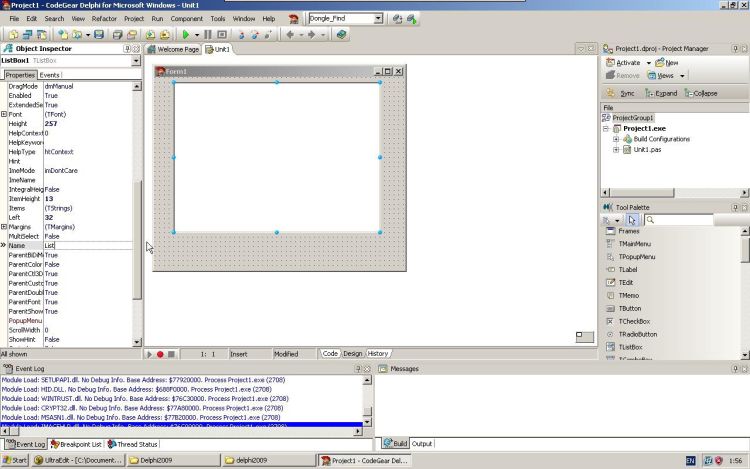Expand the Build Configurations node
This screenshot has width=750, height=469.
point(616,139)
